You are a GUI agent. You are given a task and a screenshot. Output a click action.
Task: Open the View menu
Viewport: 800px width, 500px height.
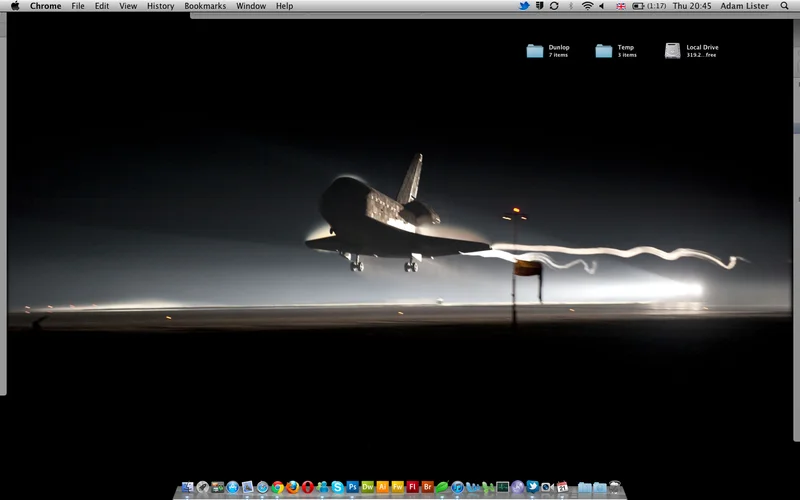click(128, 6)
